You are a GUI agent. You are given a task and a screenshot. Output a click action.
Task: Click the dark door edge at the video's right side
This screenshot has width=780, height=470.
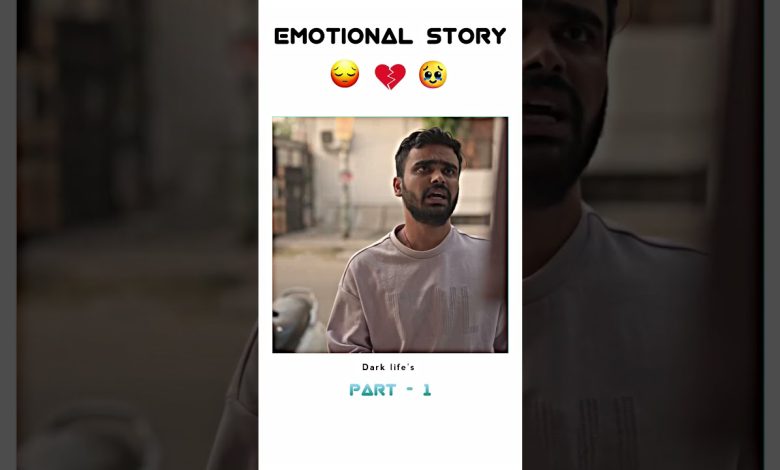click(x=497, y=209)
